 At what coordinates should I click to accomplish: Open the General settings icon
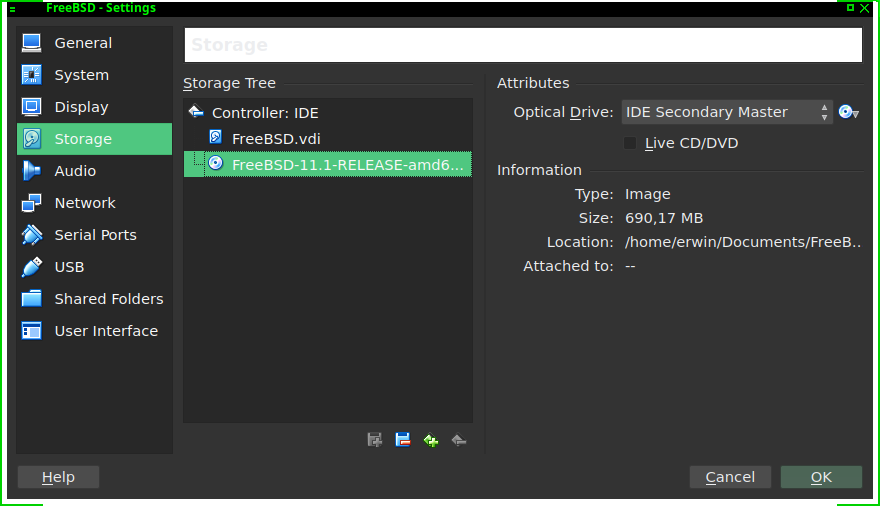[x=31, y=43]
